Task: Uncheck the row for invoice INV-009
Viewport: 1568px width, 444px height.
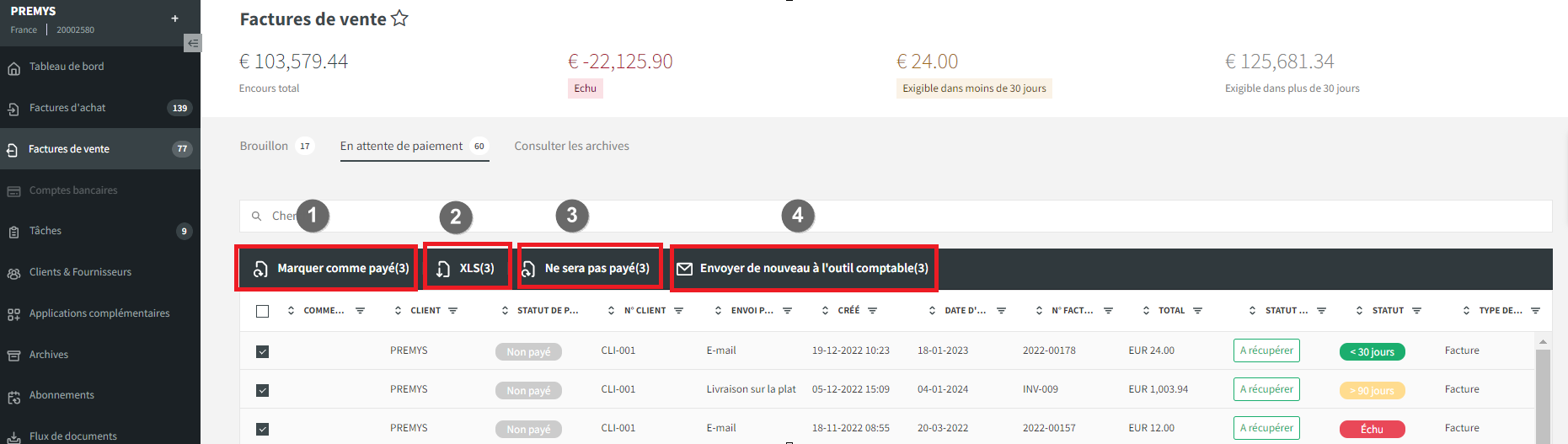Action: [263, 390]
